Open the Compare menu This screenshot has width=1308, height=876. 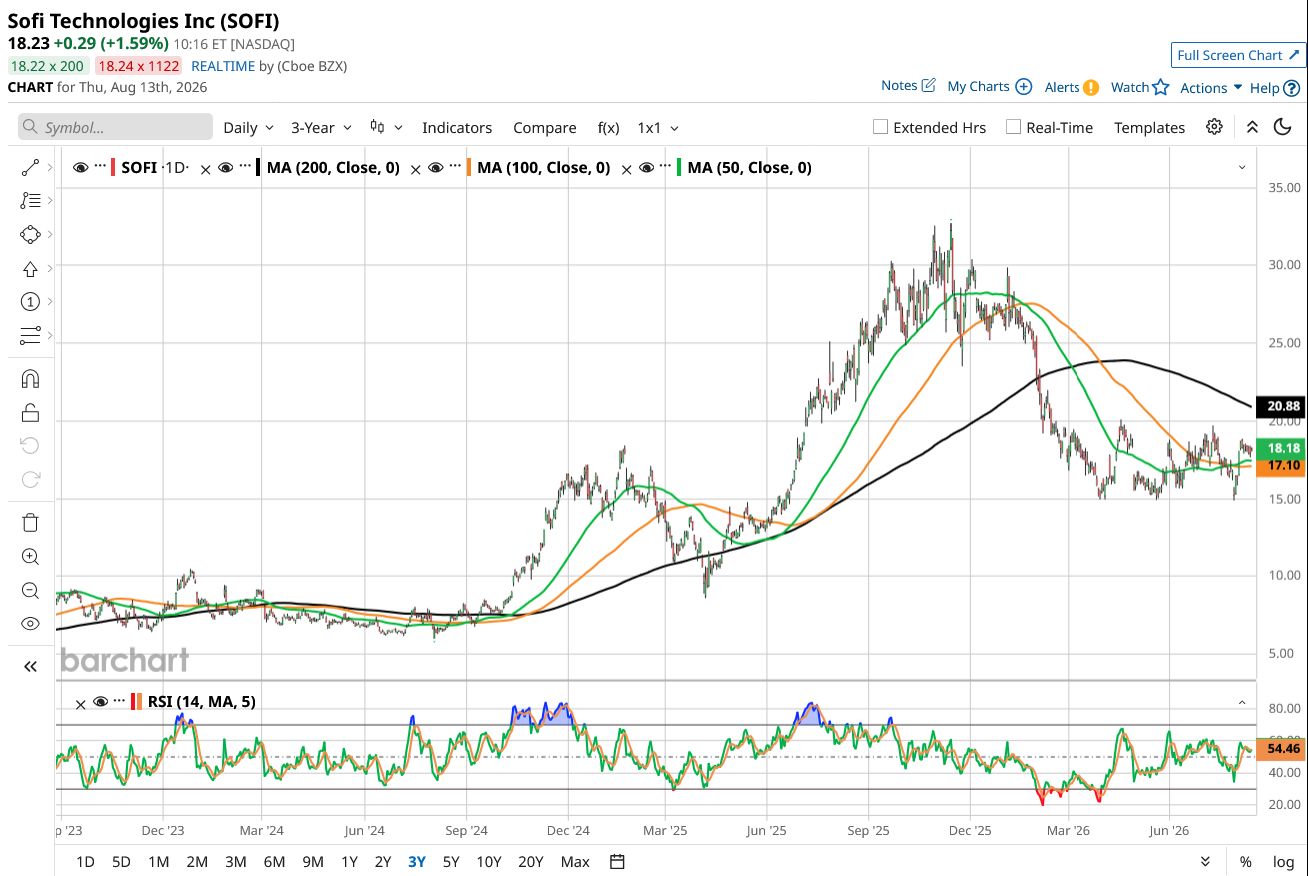545,128
